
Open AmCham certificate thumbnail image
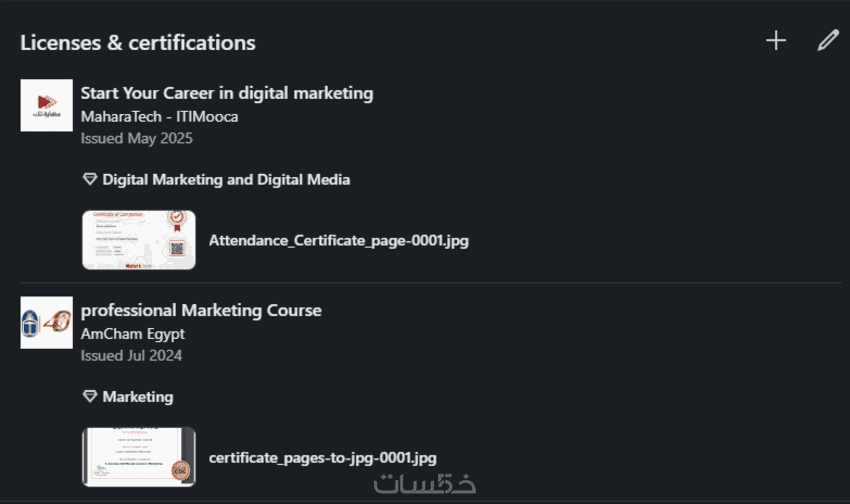pyautogui.click(x=139, y=457)
